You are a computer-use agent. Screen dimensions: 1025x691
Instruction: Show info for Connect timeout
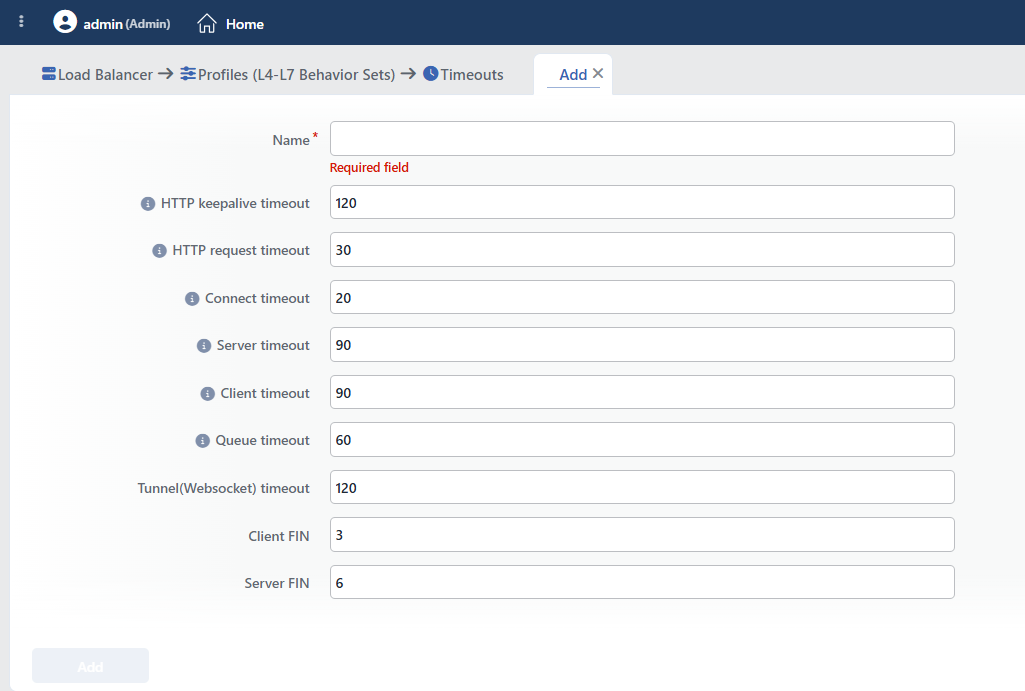tap(192, 299)
